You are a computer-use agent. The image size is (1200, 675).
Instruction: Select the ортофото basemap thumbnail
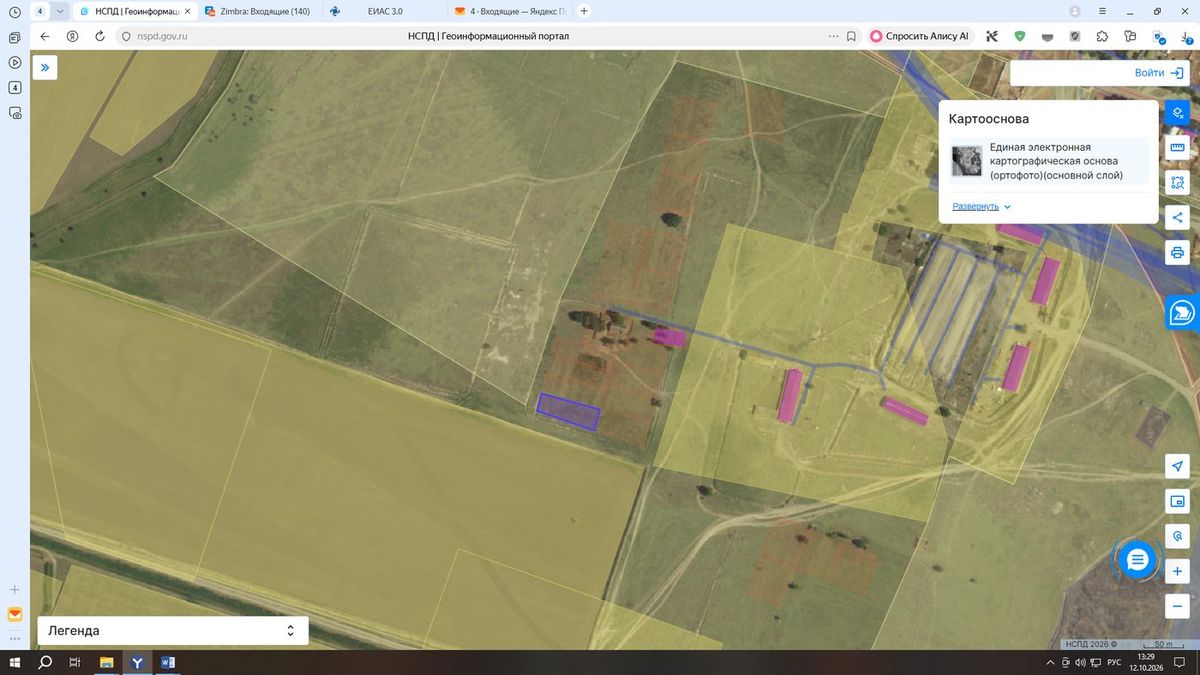pos(967,161)
